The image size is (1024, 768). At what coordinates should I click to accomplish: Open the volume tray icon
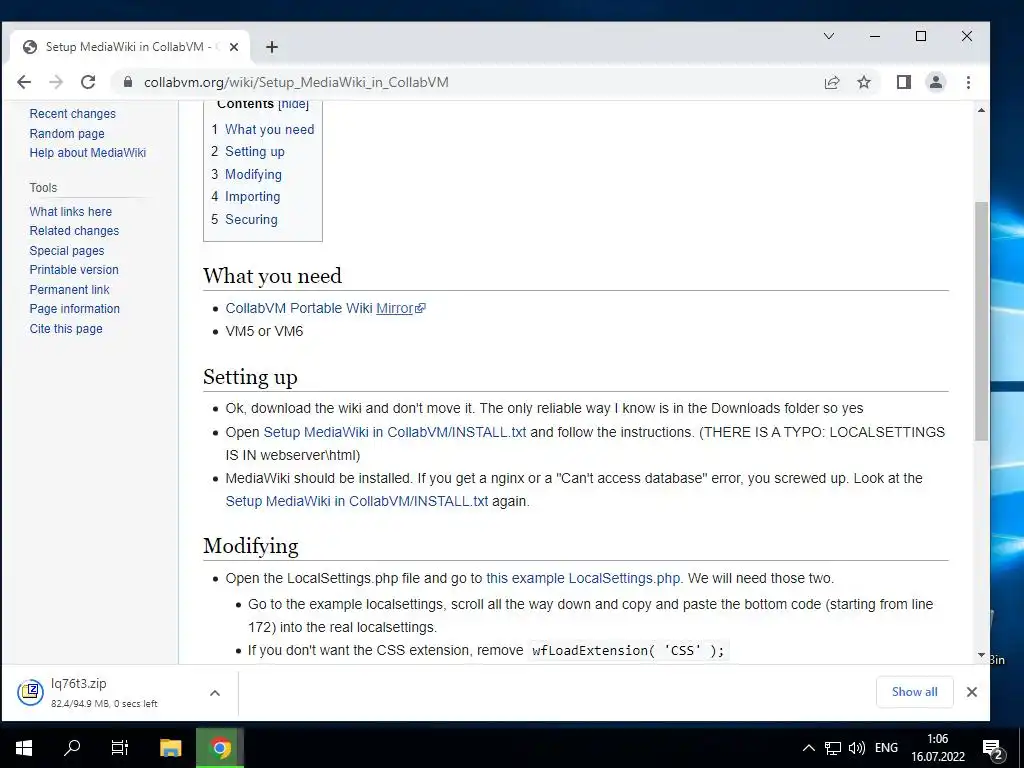(x=856, y=748)
